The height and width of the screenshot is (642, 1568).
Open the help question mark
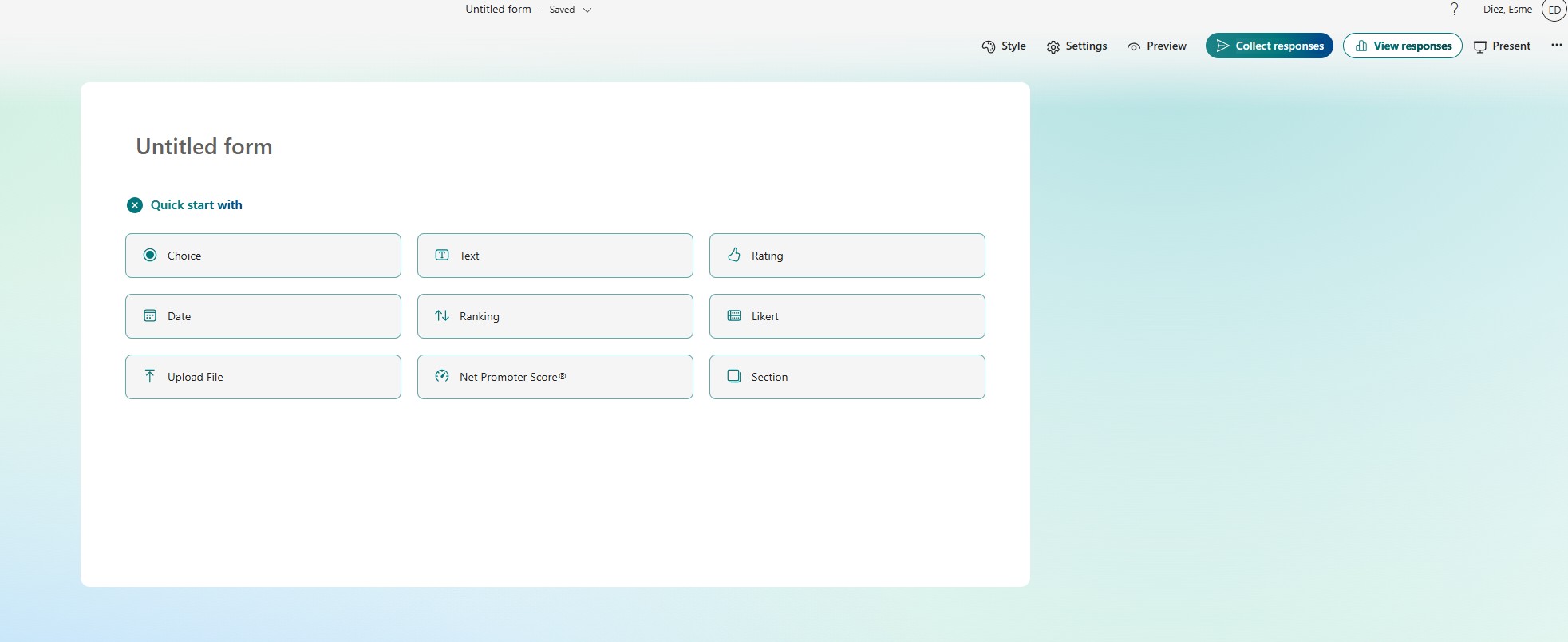(1454, 10)
